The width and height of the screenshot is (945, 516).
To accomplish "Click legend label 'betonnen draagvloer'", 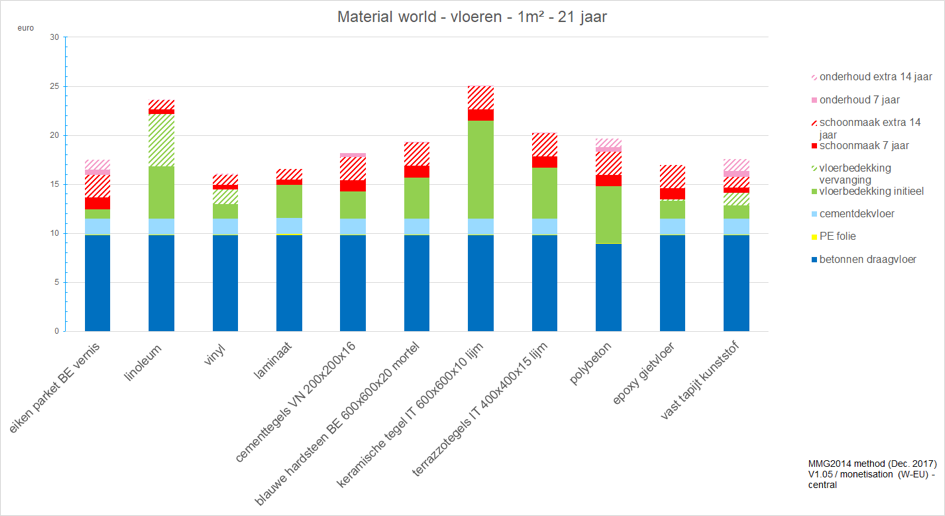I will [x=868, y=259].
